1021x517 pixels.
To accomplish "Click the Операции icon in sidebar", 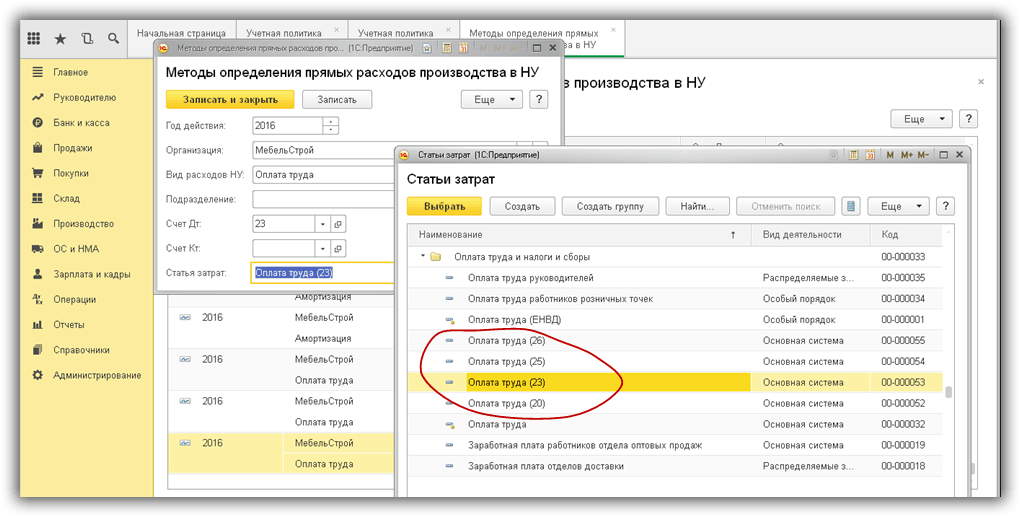I will tap(38, 300).
